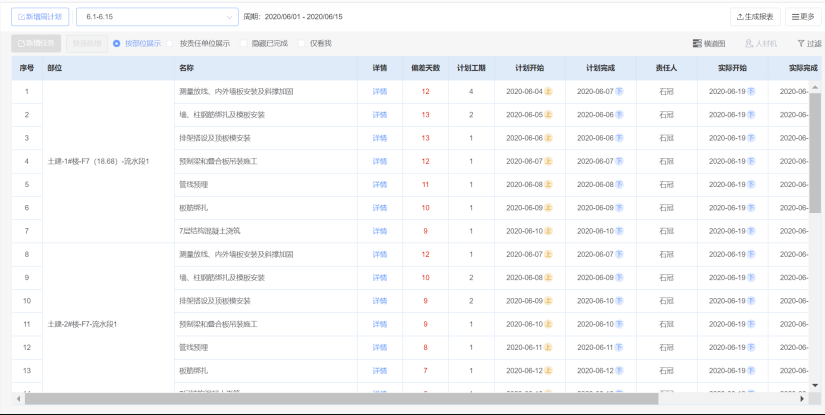Open 详情 link for row 2
The width and height of the screenshot is (825, 415).
click(380, 115)
